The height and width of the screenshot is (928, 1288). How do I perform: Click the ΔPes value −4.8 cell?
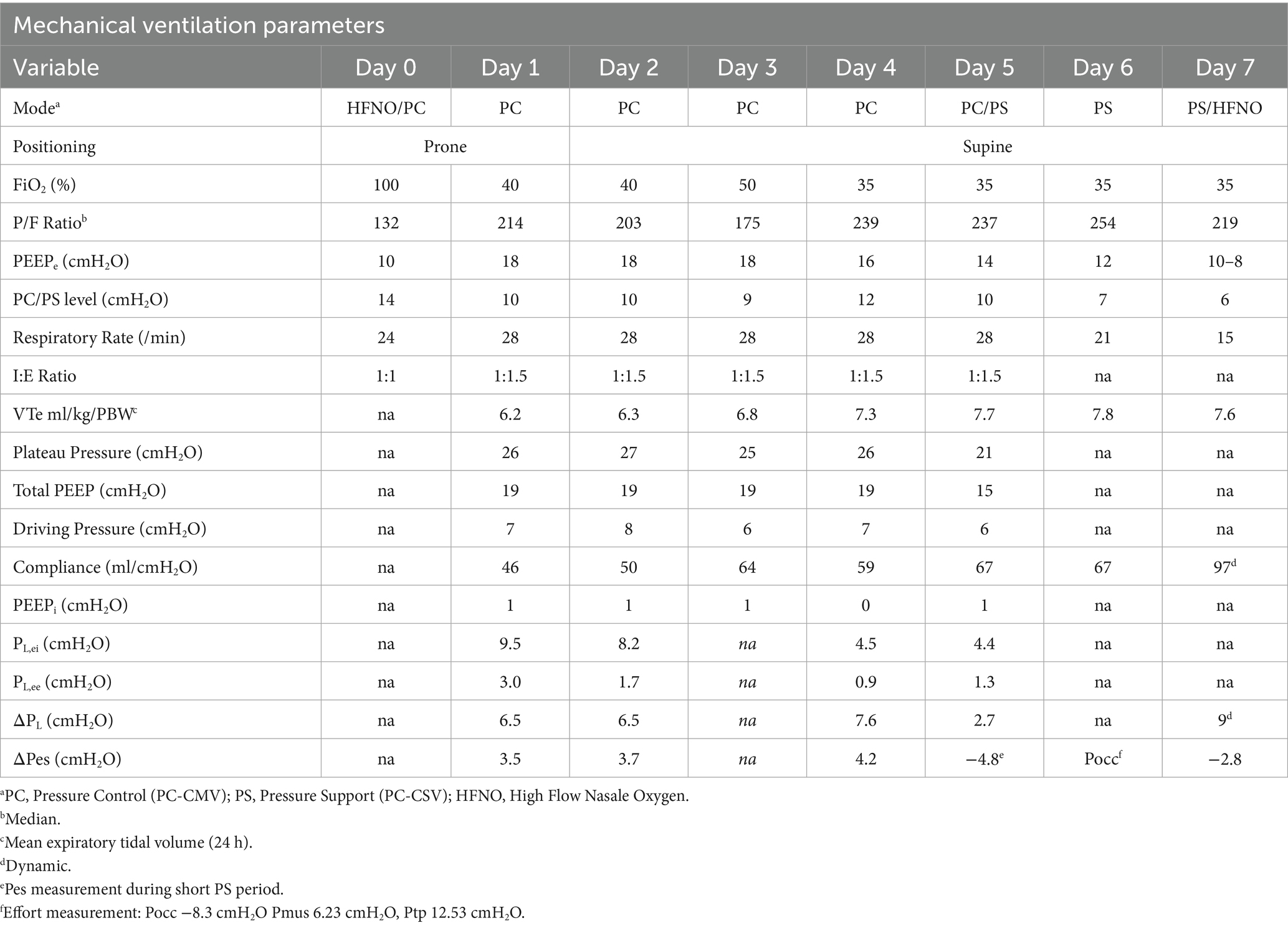tap(984, 758)
